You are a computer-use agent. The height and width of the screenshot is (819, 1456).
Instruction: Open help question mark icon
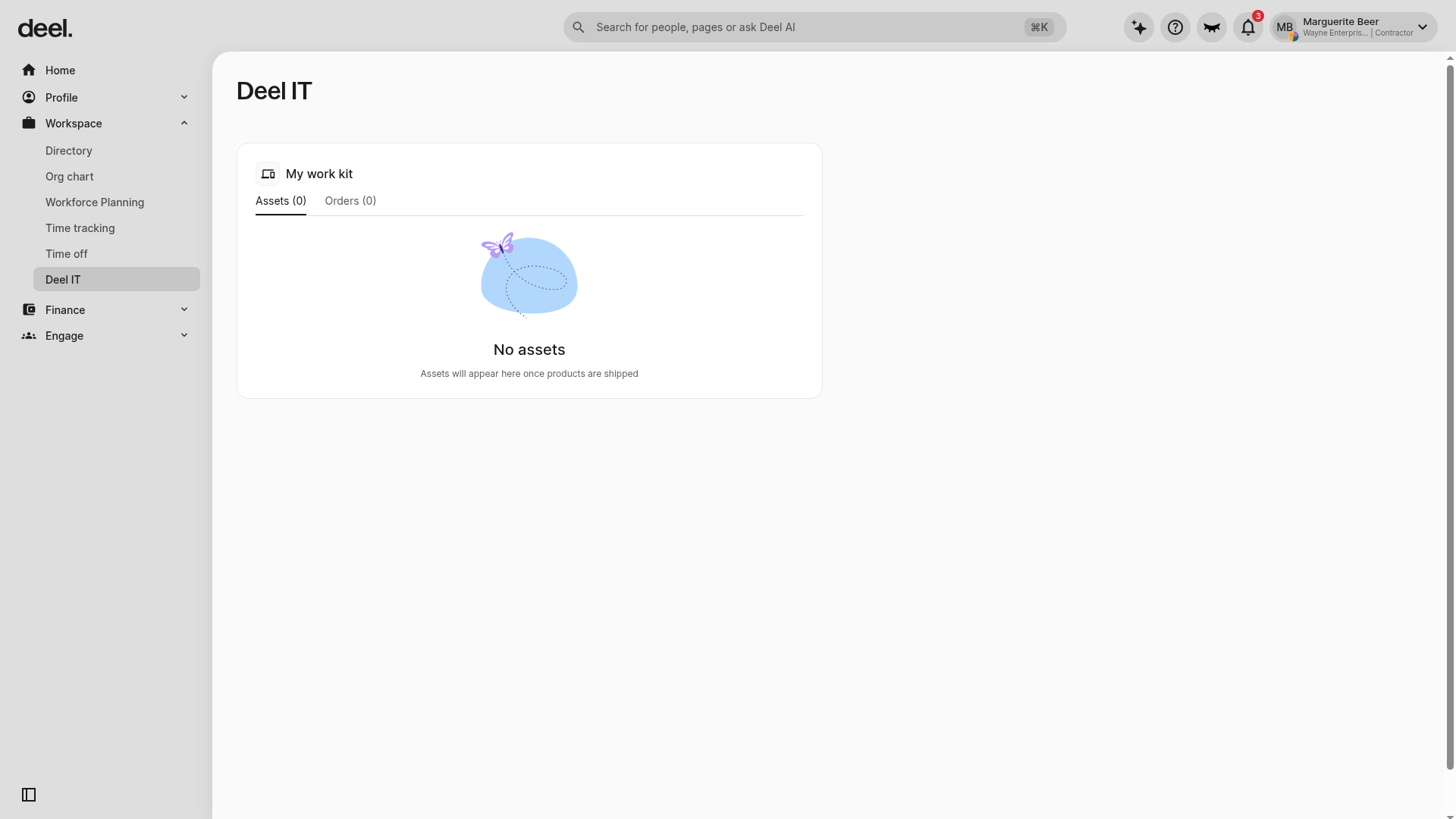coord(1175,27)
